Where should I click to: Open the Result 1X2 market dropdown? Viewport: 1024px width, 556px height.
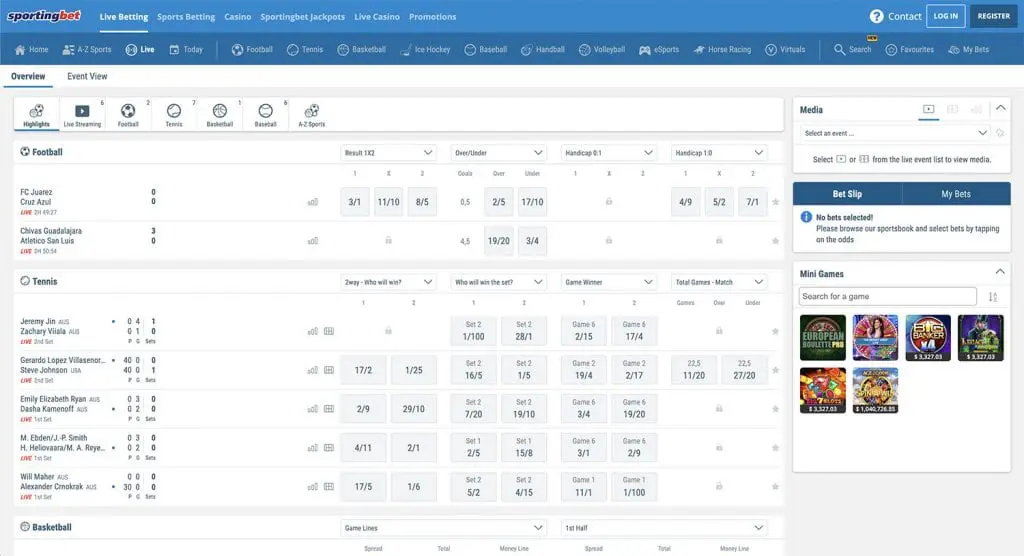pos(389,153)
